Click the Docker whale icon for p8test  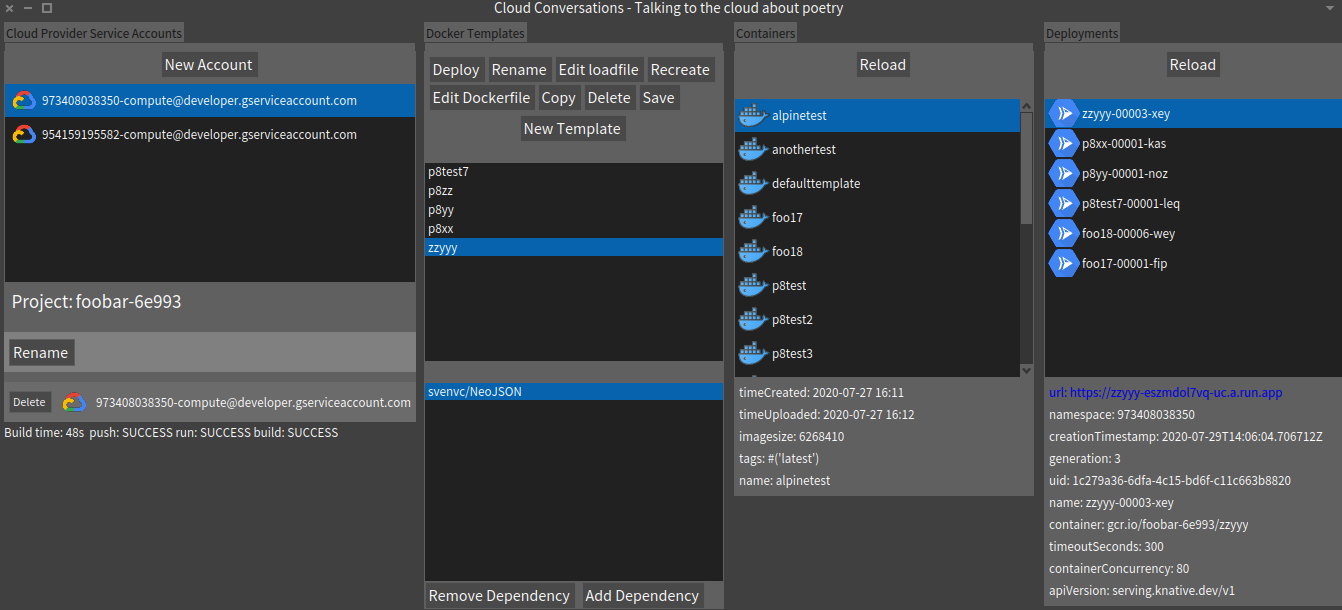pos(752,285)
